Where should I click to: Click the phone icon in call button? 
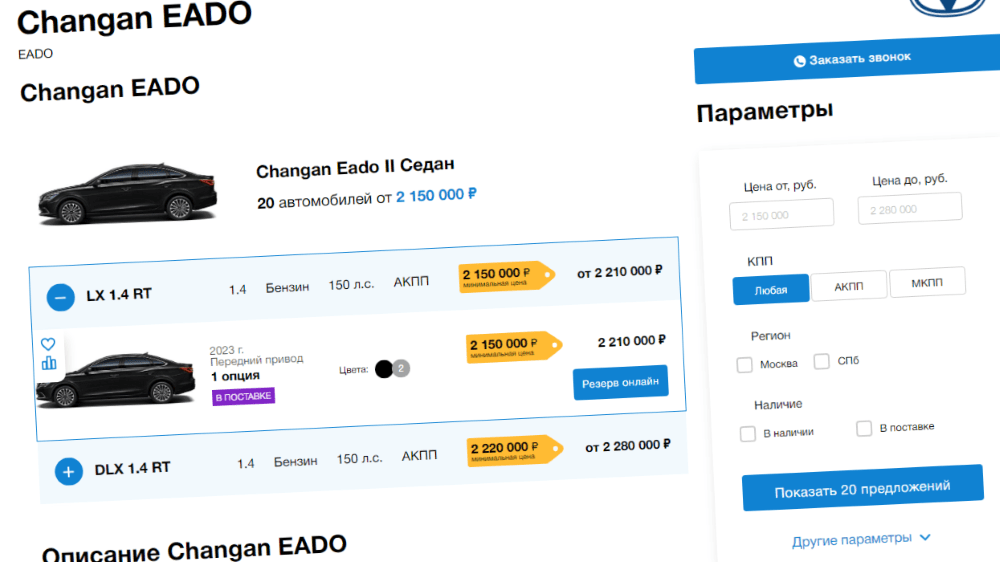tap(799, 61)
